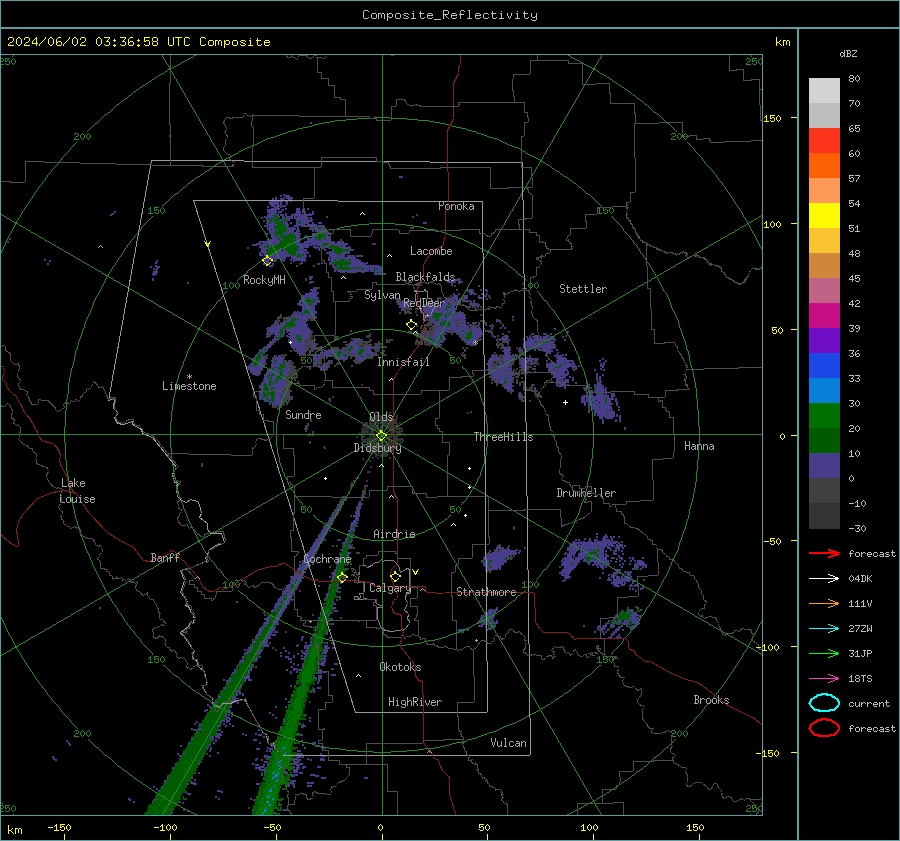Click the green 31JP arrow icon
Viewport: 900px width, 841px height.
click(x=824, y=653)
